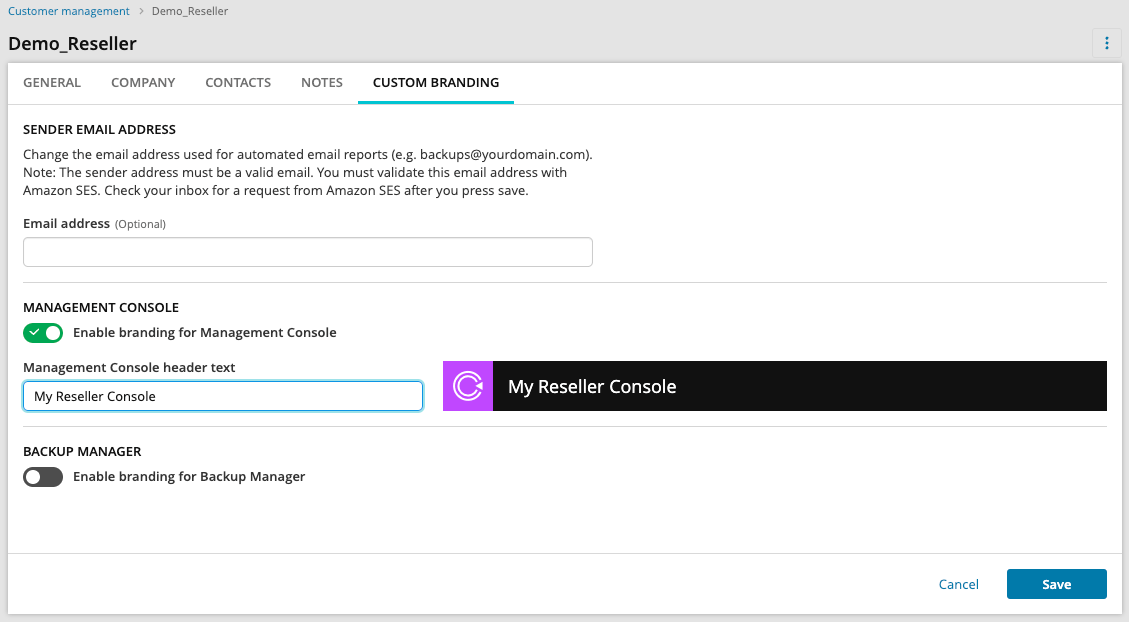Viewport: 1129px width, 622px height.
Task: Click the black 'My Reseller Console' preview banner
Action: click(x=799, y=386)
